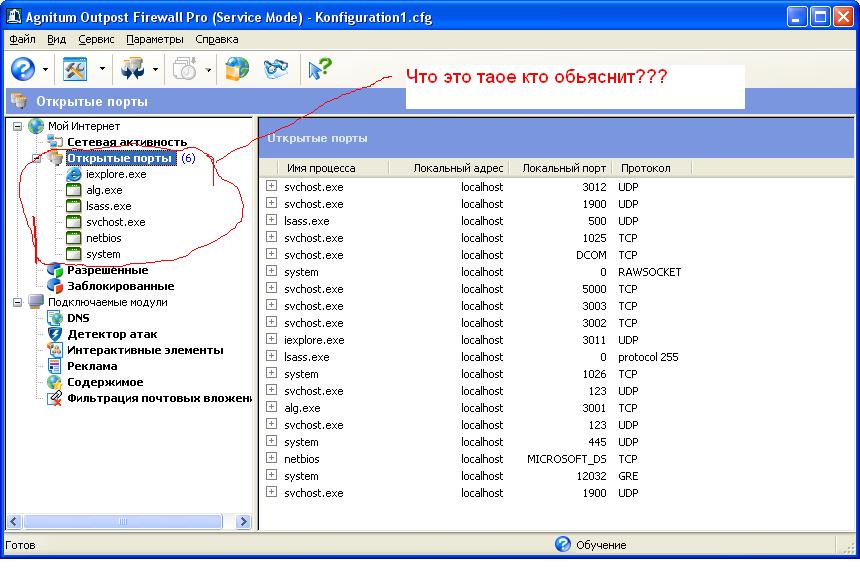The height and width of the screenshot is (580, 860).
Task: Click the DNS plugin icon
Action: [55, 318]
